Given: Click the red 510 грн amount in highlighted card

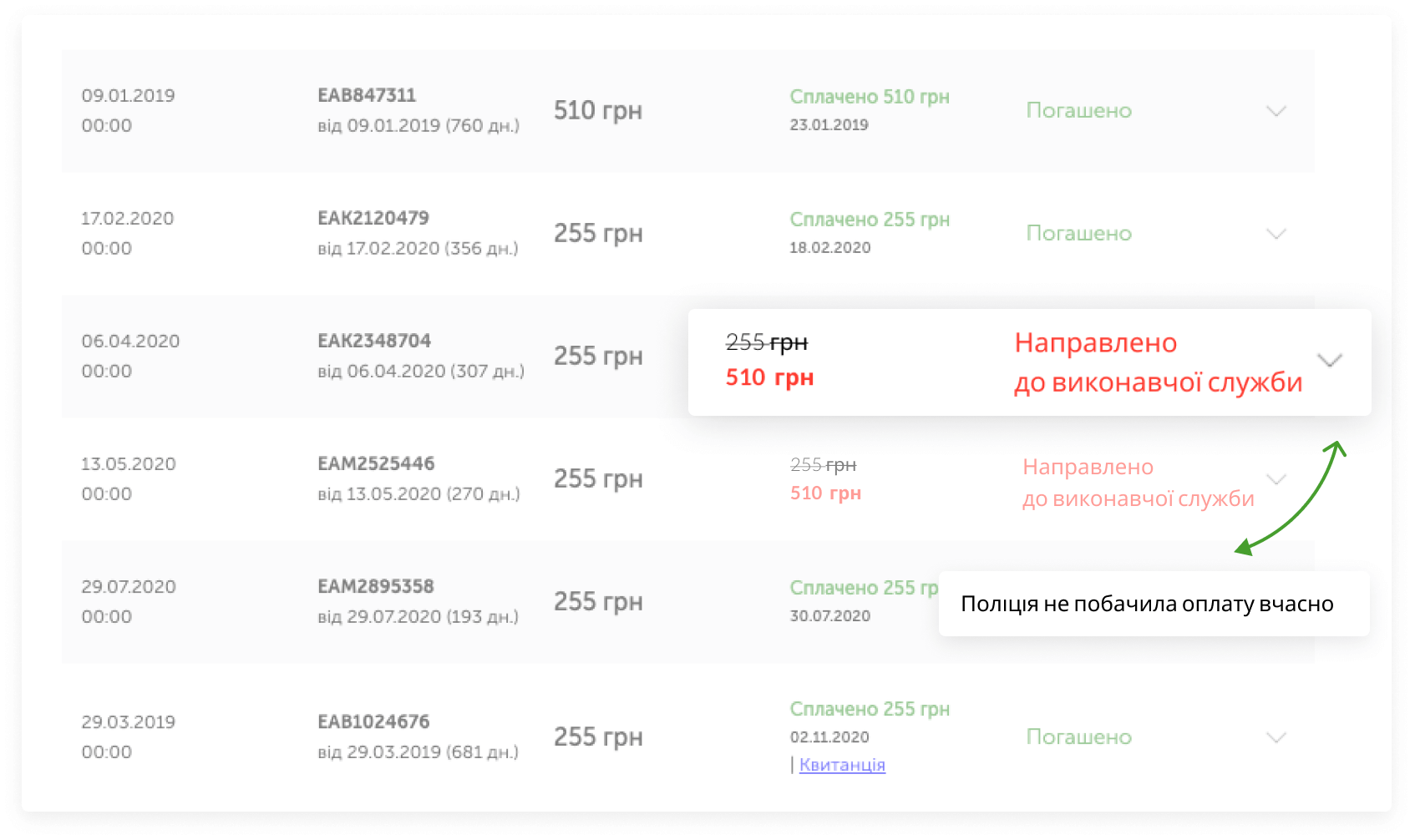Looking at the screenshot, I should pos(769,378).
